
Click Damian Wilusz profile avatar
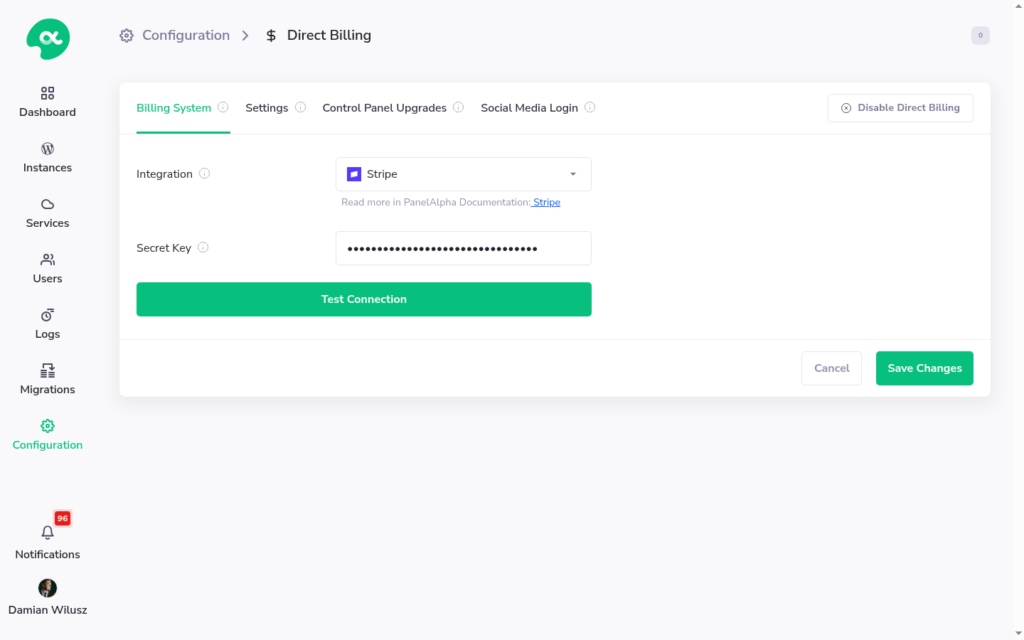48,588
